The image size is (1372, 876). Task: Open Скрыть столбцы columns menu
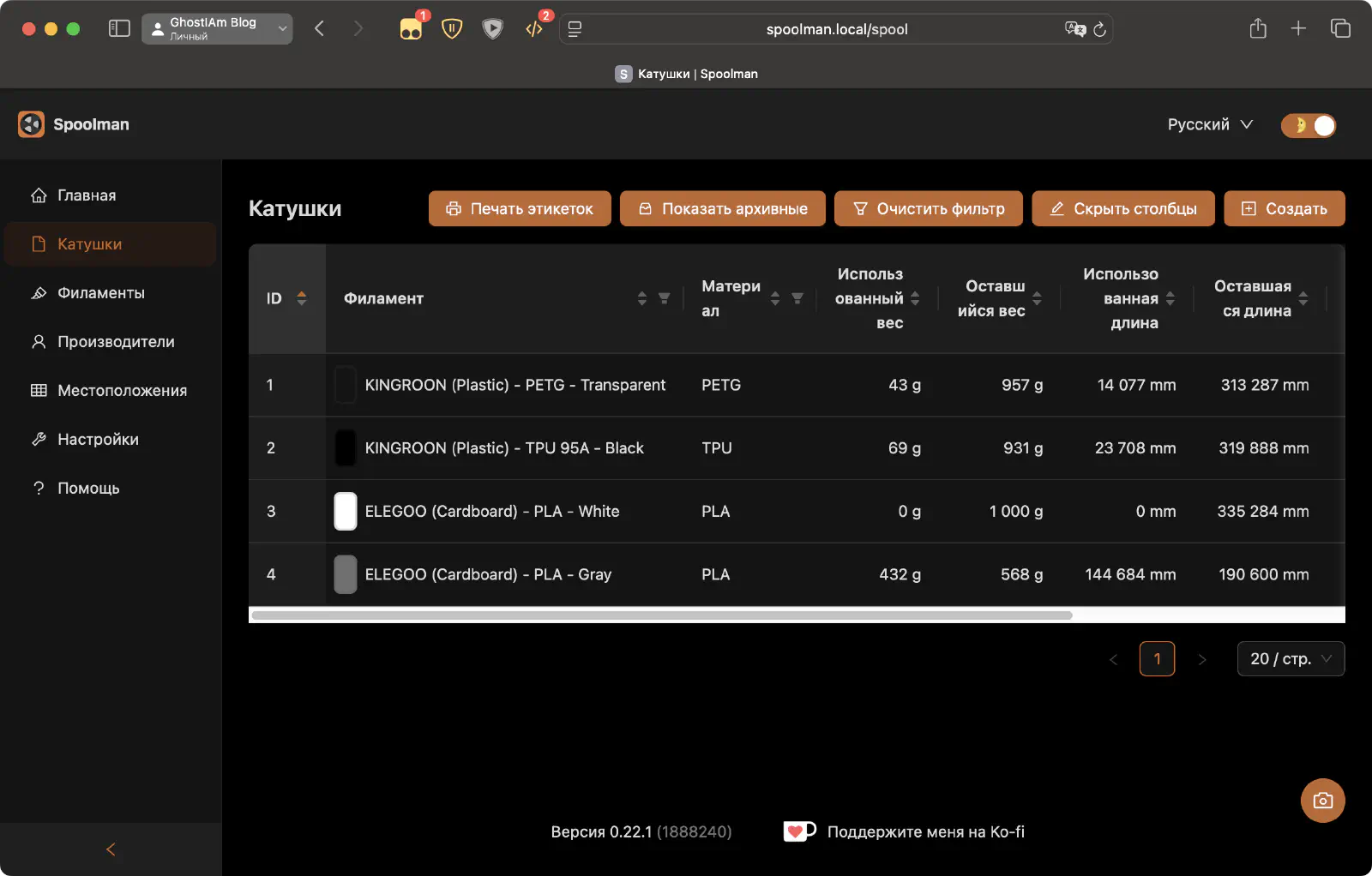[1123, 208]
